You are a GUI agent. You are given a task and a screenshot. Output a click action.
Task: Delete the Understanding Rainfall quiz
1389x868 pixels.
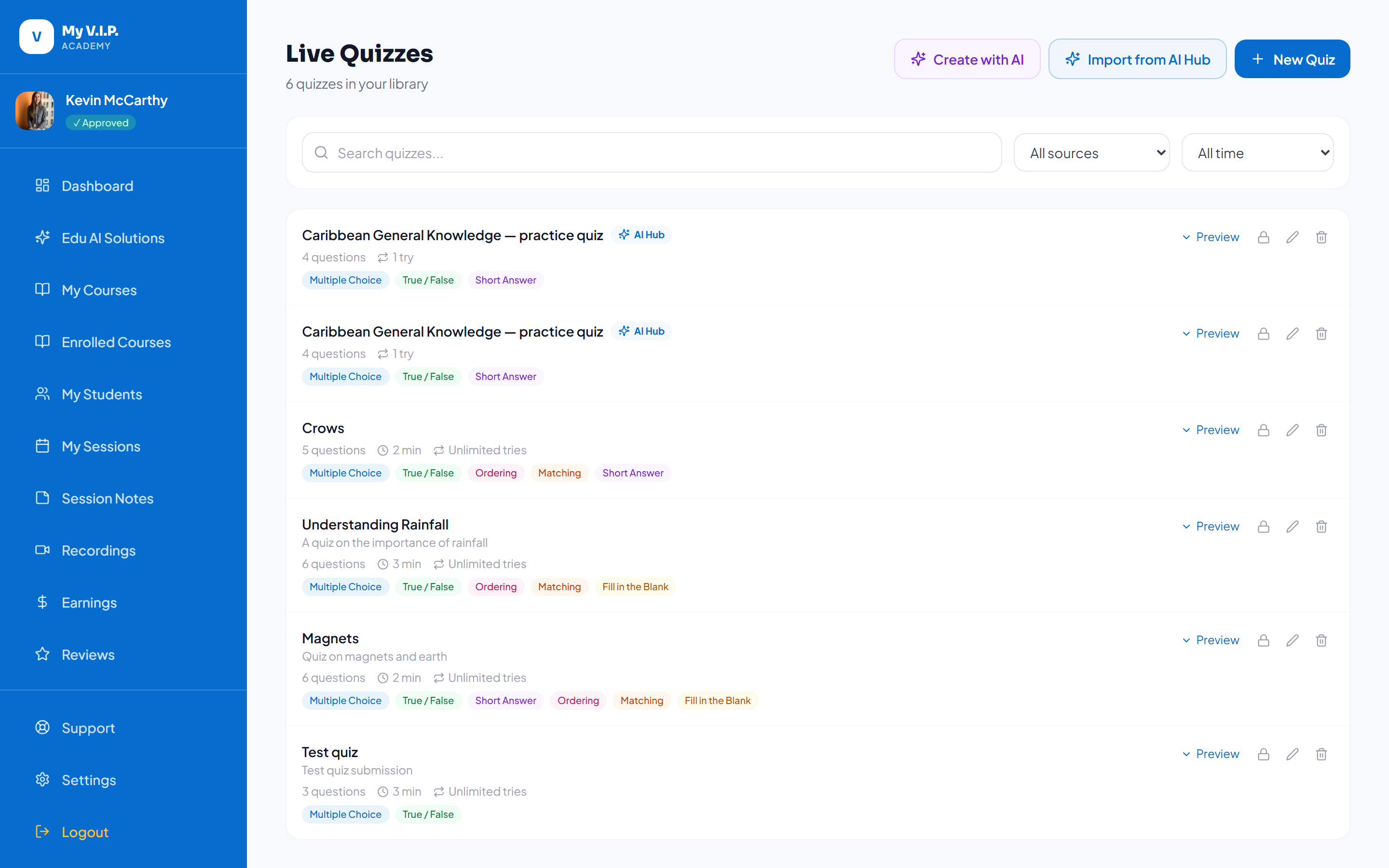(x=1321, y=527)
